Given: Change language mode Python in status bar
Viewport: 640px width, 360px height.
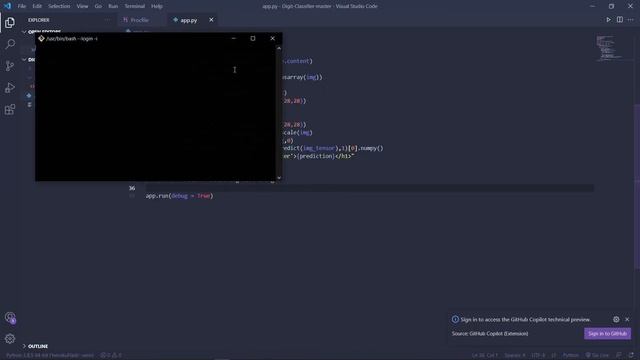Looking at the screenshot, I should point(571,355).
